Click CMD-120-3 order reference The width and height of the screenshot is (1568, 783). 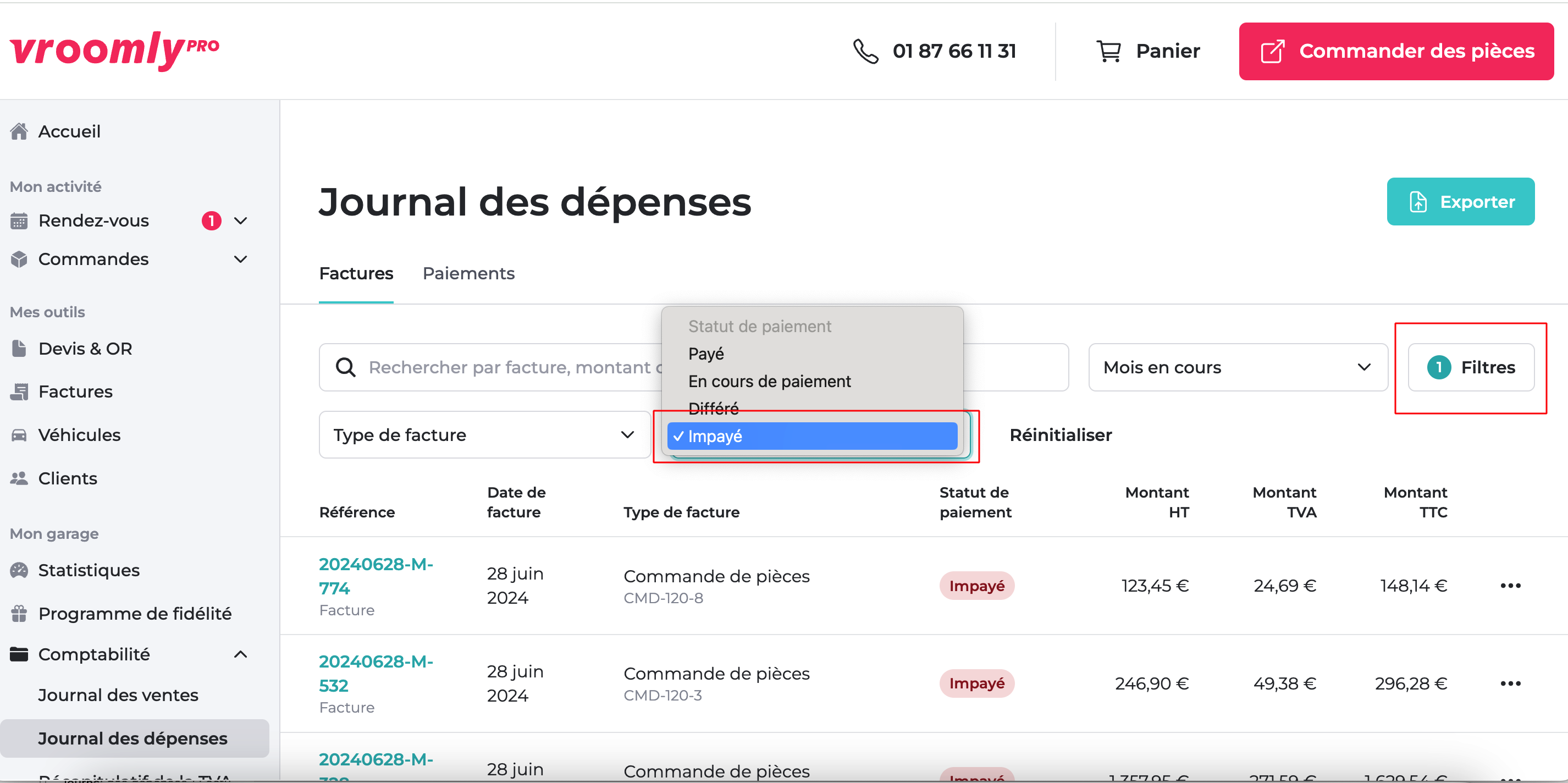(x=662, y=696)
